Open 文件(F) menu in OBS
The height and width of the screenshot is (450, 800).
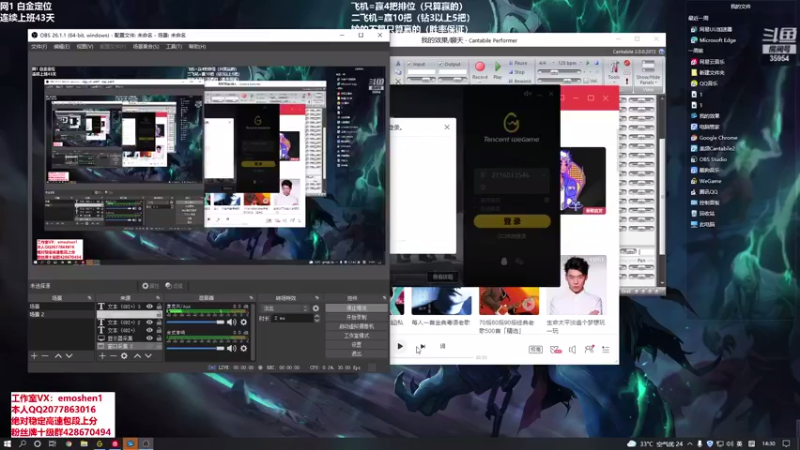(39, 46)
